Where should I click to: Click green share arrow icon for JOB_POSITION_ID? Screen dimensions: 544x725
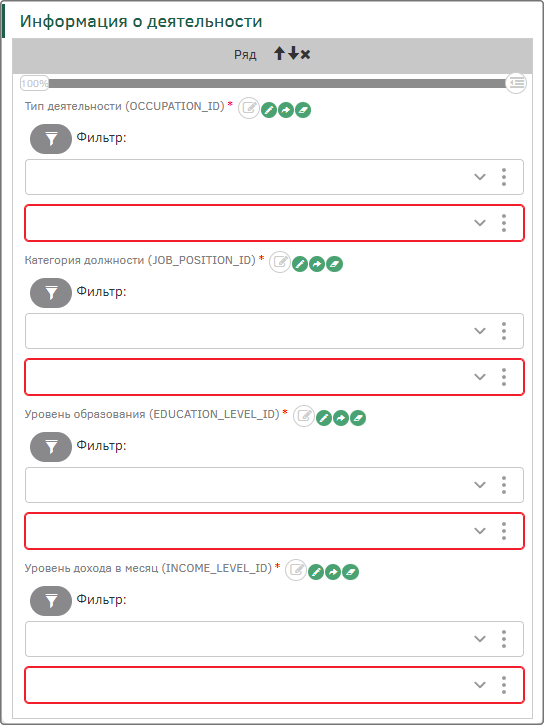[317, 264]
